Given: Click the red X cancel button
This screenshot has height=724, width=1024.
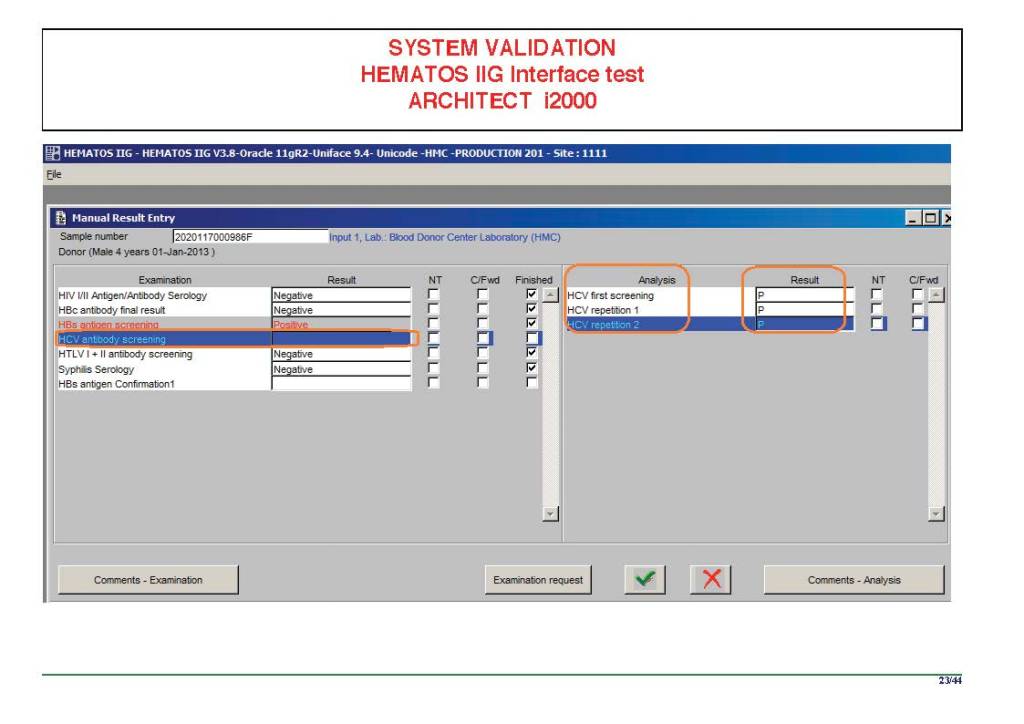Looking at the screenshot, I should pyautogui.click(x=711, y=580).
